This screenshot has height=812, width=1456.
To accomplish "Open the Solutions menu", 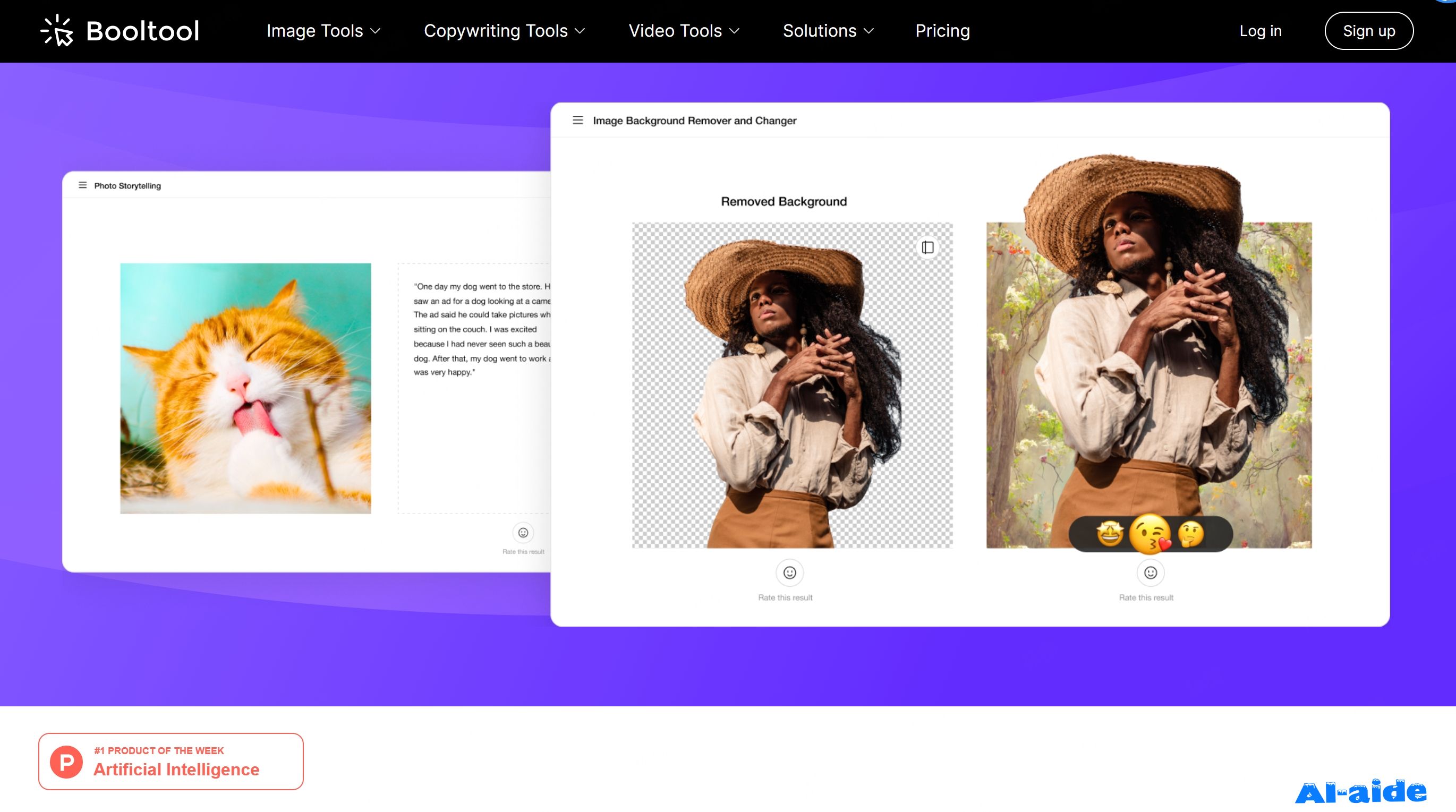I will [x=829, y=30].
